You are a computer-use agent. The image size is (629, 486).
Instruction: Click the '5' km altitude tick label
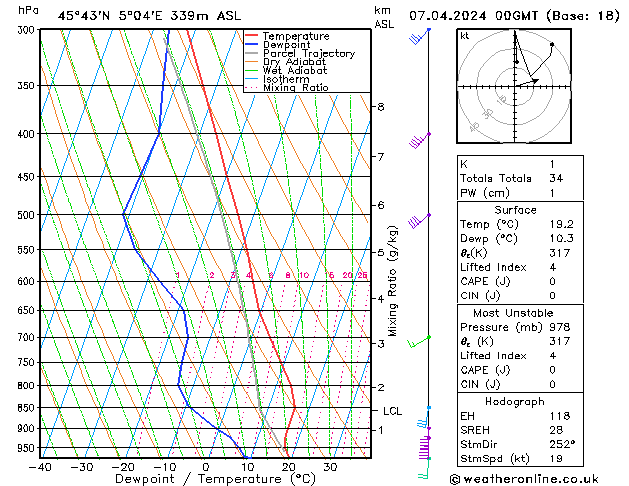[380, 253]
